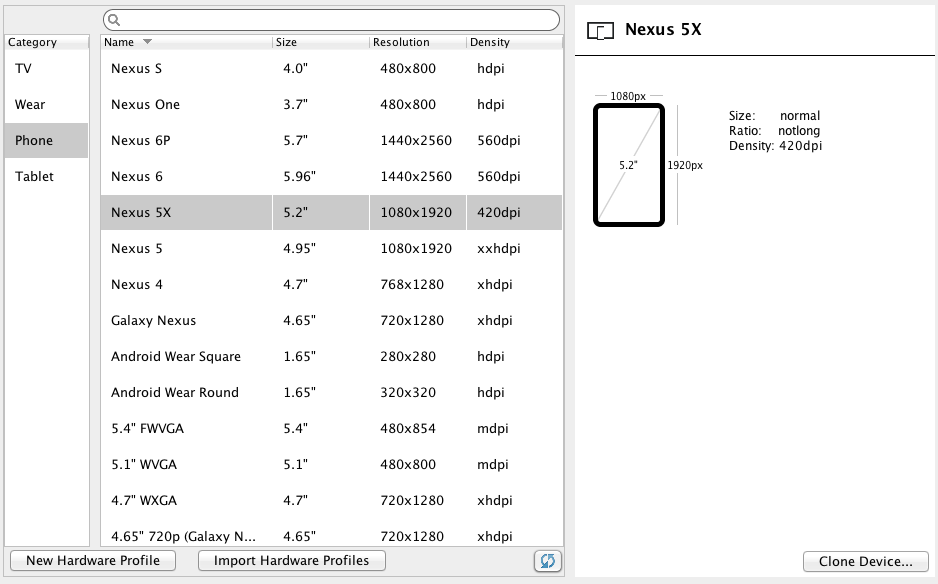The image size is (938, 584).
Task: Click the Clone Device button
Action: point(866,561)
